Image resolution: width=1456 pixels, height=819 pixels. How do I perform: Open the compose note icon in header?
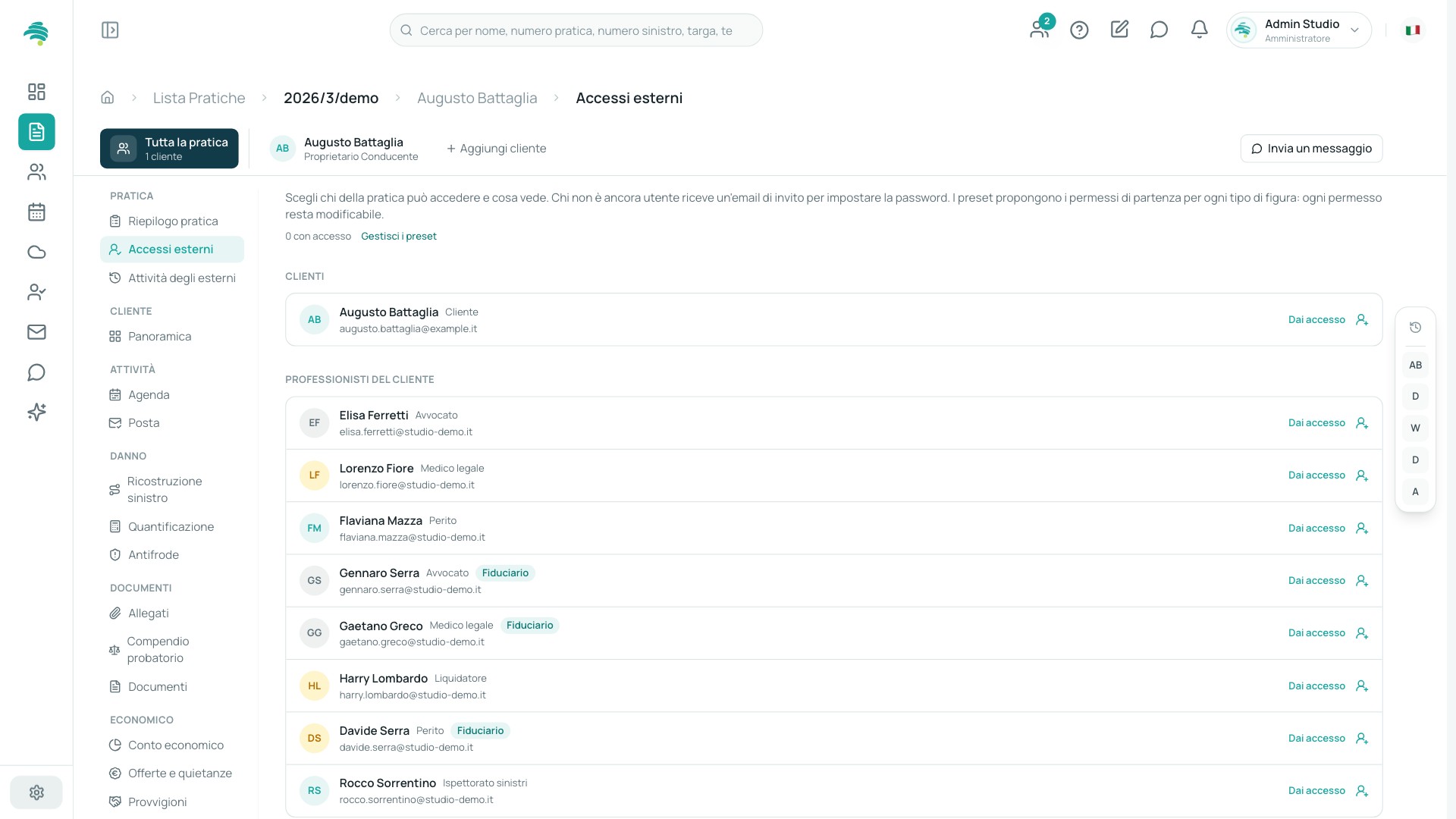click(1119, 30)
